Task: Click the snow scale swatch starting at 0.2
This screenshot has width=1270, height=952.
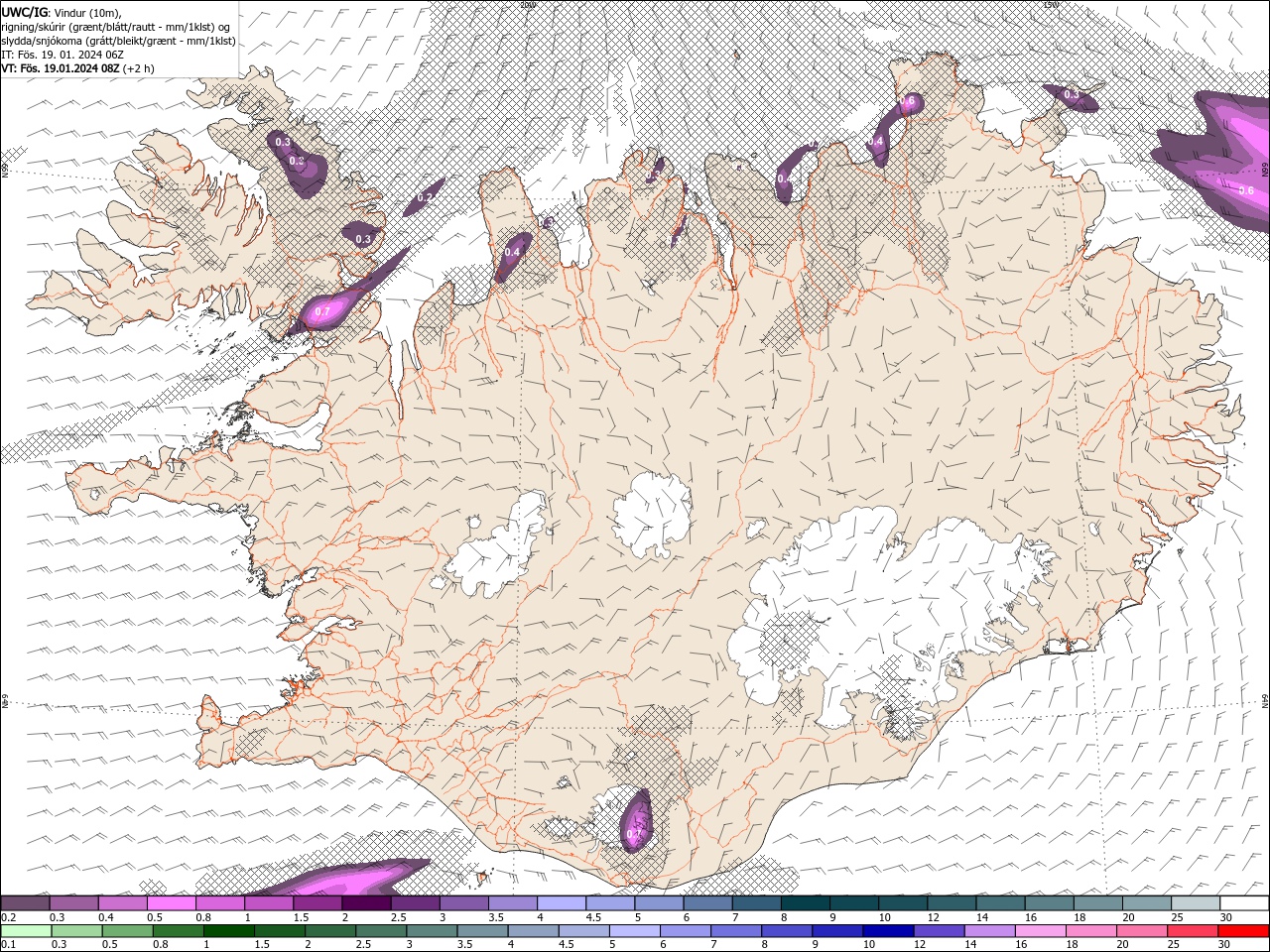Action: pos(25,903)
